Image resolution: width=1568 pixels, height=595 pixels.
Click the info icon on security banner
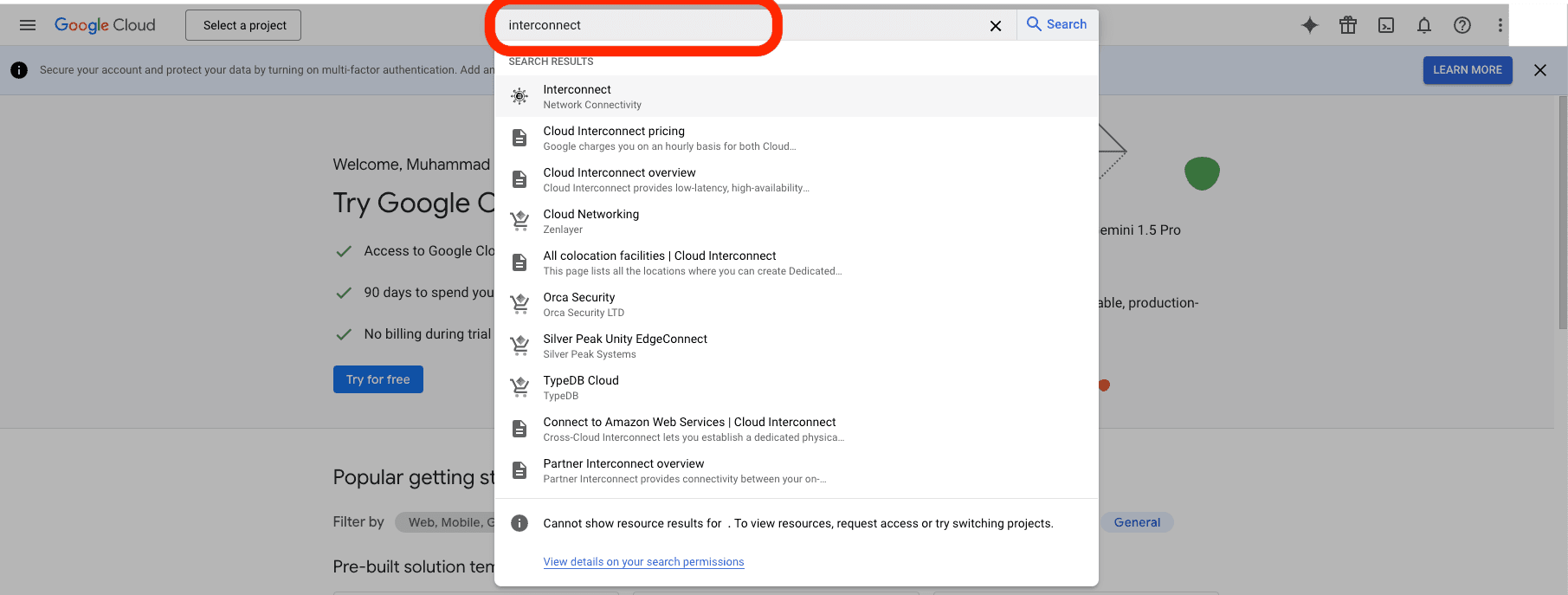click(19, 70)
